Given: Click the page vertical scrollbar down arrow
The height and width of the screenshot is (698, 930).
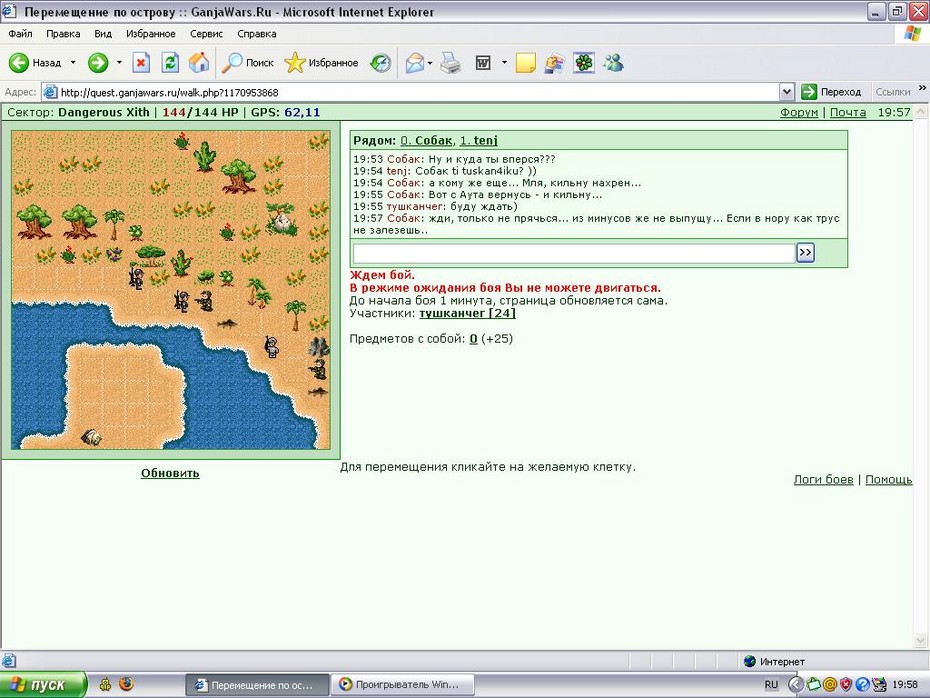Looking at the screenshot, I should 921,640.
